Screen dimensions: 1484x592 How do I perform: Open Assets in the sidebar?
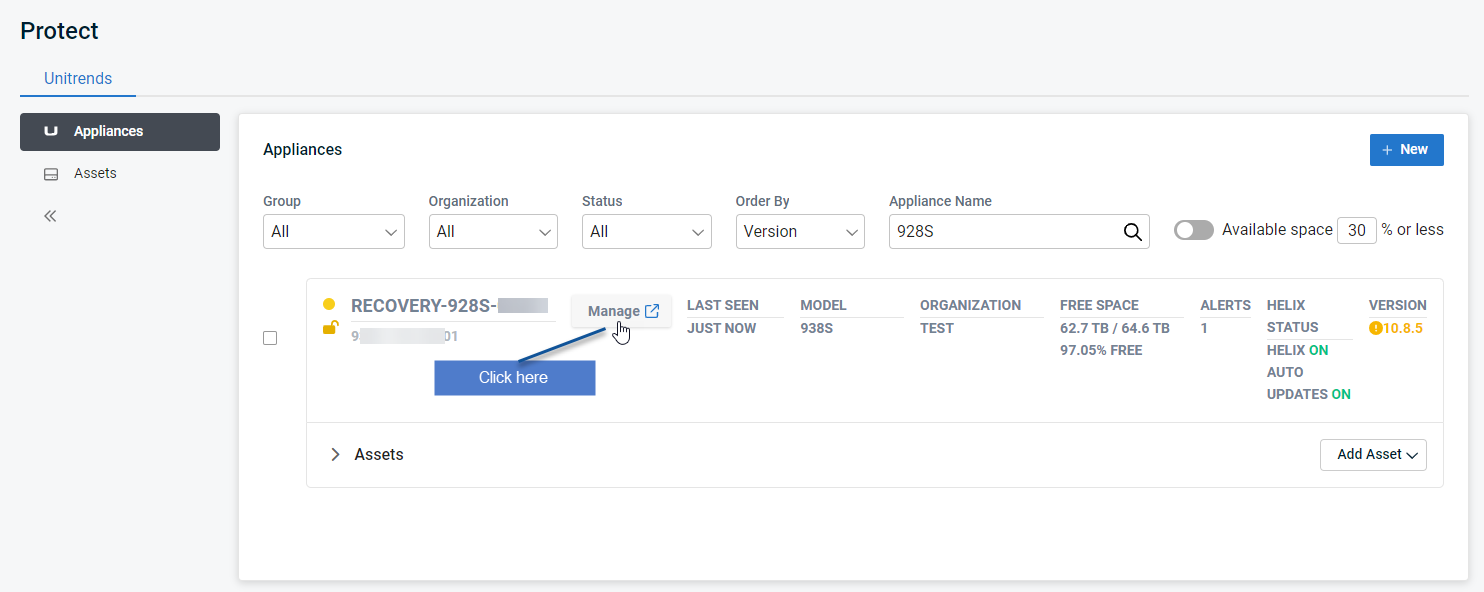click(x=120, y=174)
